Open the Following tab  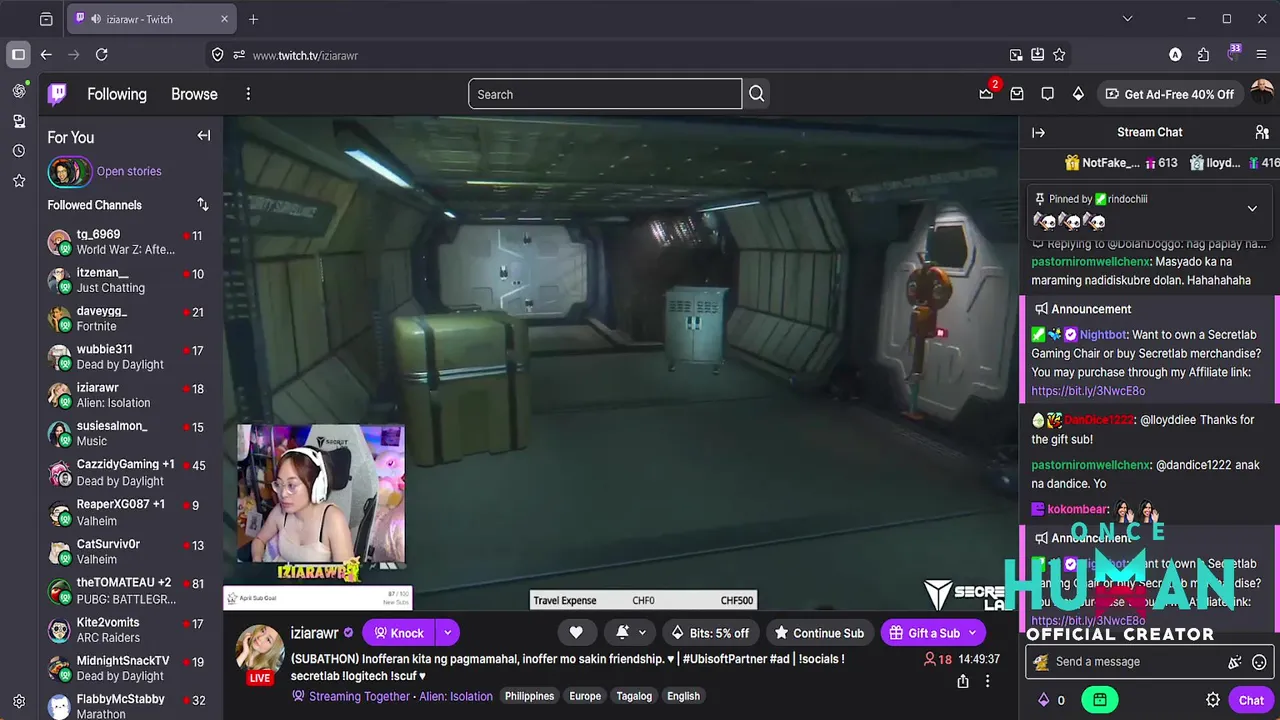117,94
